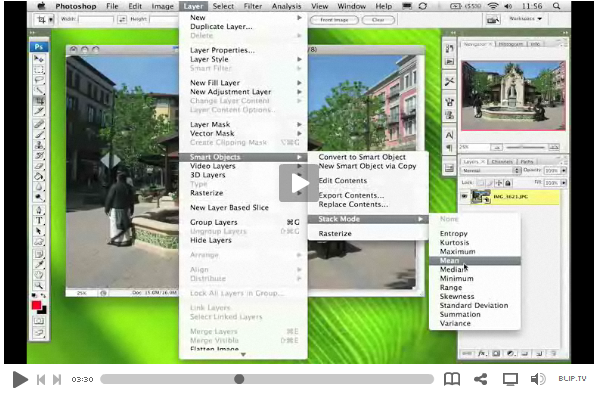Select the Magic Wand tool
Image resolution: width=598 pixels, height=399 pixels.
click(39, 90)
